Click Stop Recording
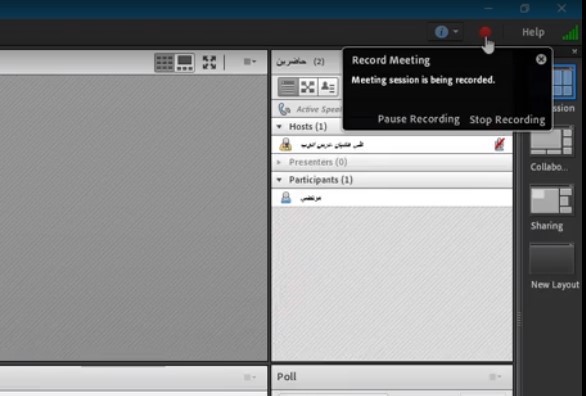Viewport: 586px width, 396px height. click(507, 120)
